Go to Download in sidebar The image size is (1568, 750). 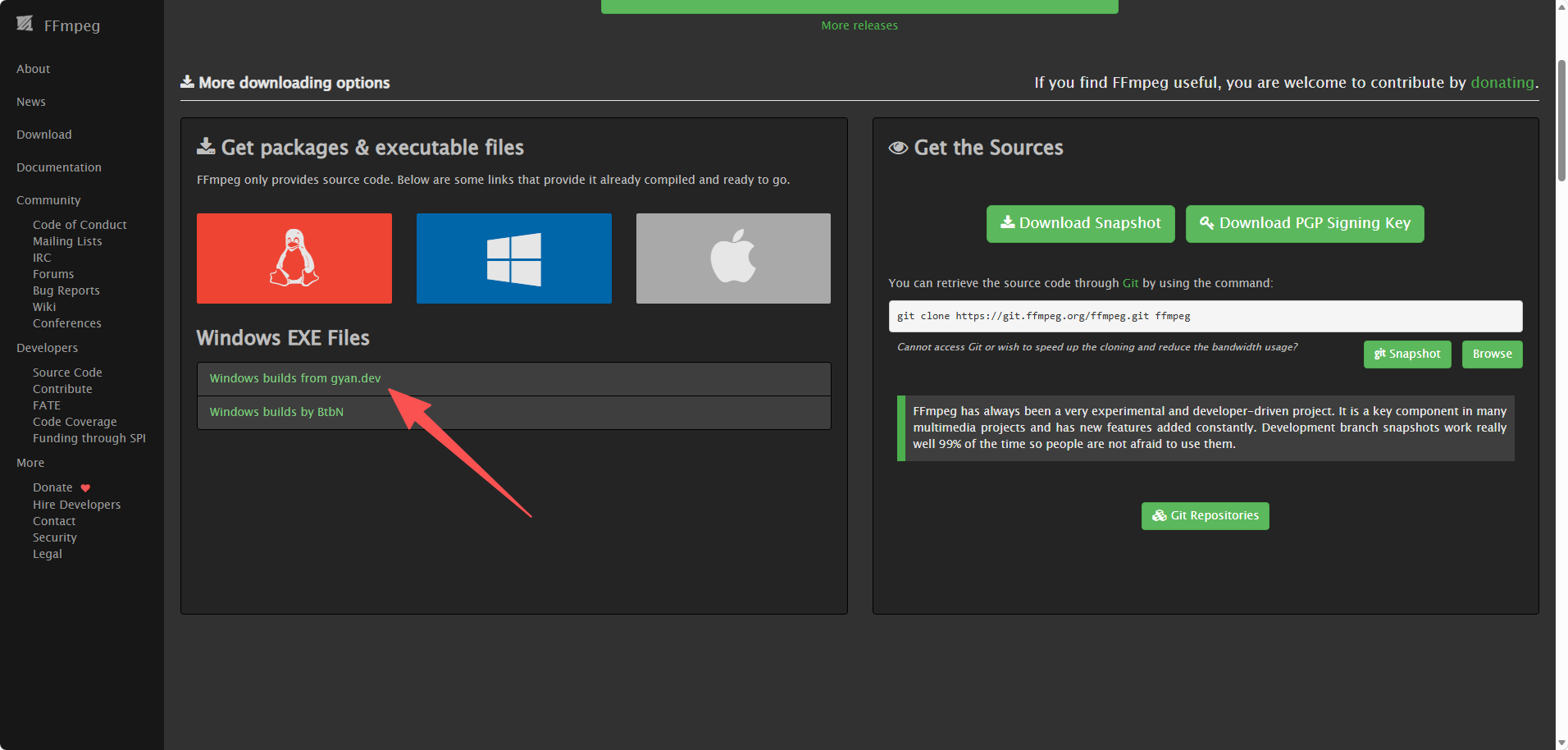44,135
